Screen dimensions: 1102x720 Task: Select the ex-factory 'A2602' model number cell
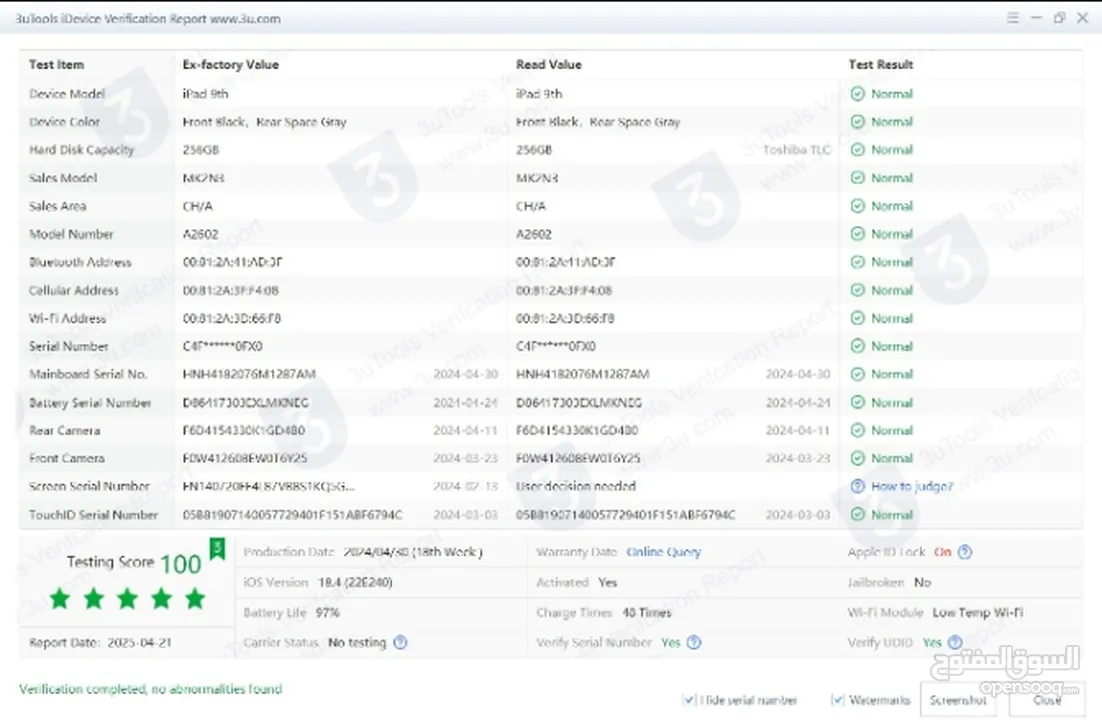tap(200, 234)
